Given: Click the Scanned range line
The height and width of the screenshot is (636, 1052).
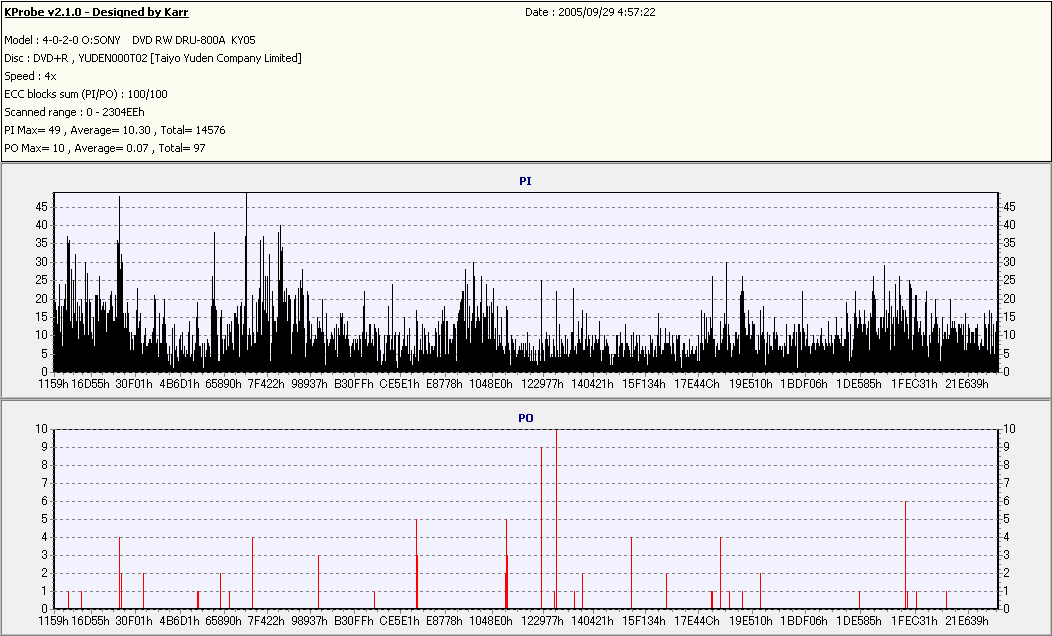Looking at the screenshot, I should [x=74, y=112].
